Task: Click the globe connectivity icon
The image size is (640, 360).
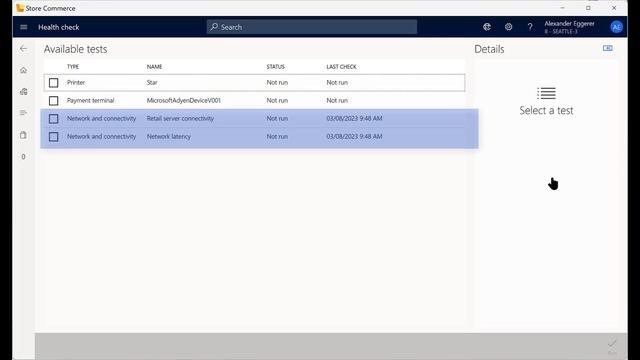Action: pos(487,27)
